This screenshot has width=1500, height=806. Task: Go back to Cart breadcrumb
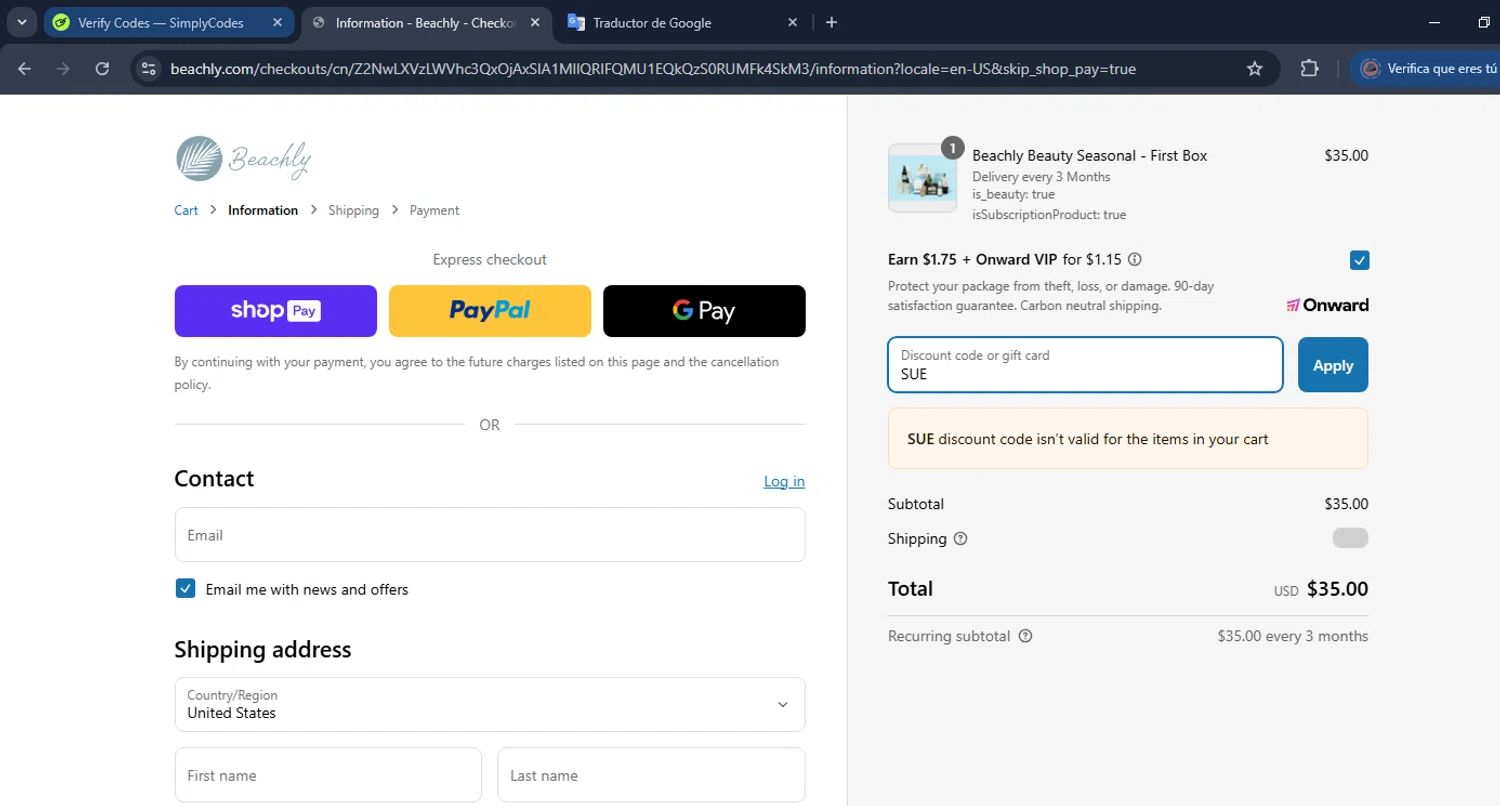186,210
